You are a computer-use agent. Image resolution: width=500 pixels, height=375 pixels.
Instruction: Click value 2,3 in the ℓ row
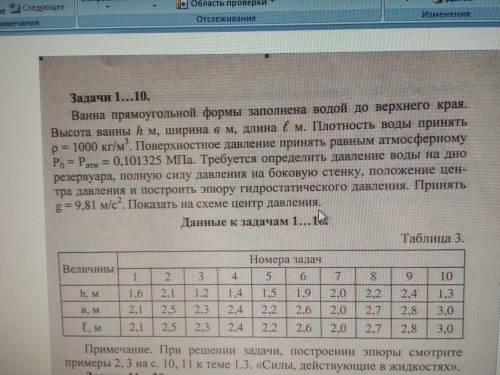click(x=202, y=327)
